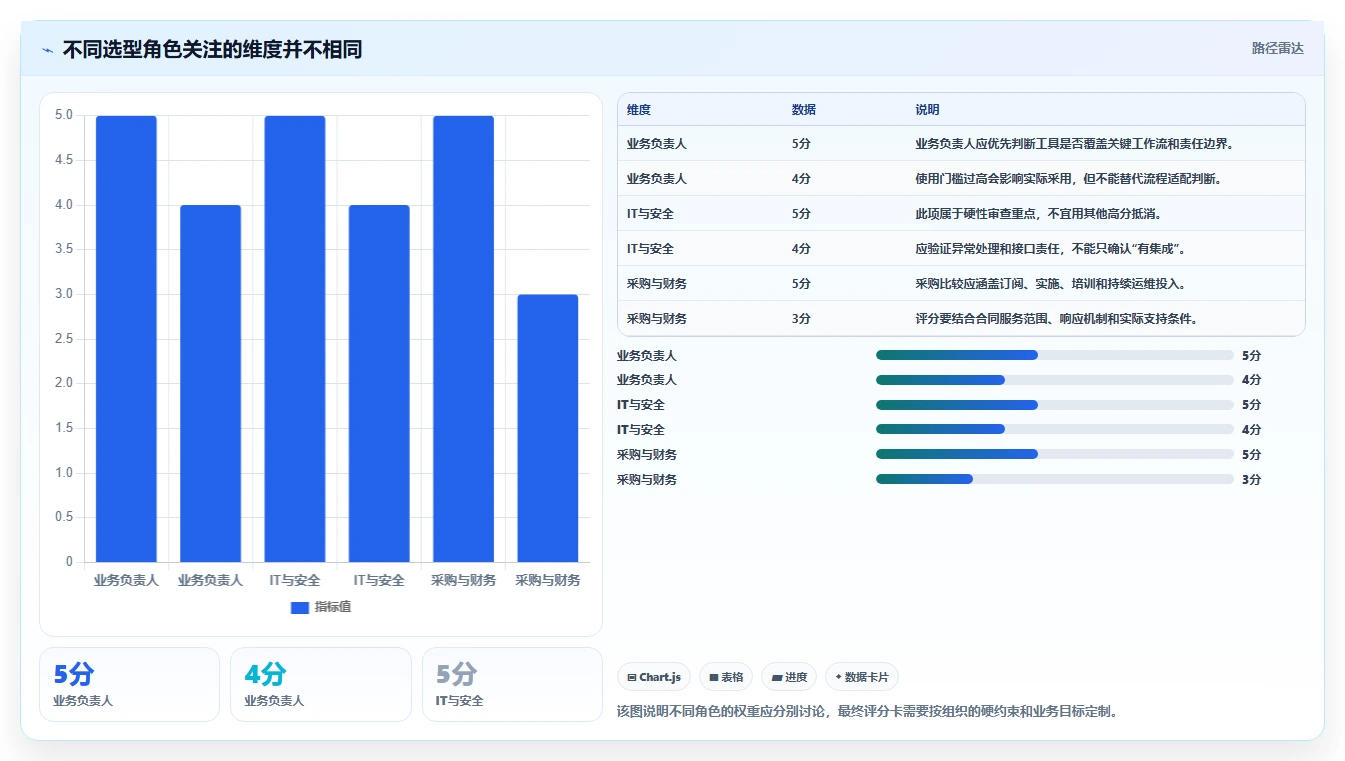Select the title 不同选型角色关注的维度并不相同

[x=212, y=49]
